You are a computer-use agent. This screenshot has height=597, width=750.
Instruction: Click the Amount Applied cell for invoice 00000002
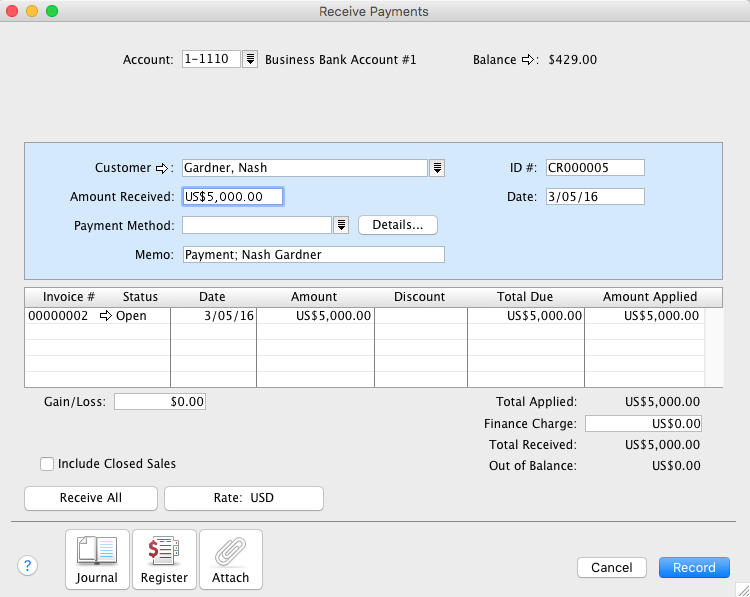tap(644, 316)
